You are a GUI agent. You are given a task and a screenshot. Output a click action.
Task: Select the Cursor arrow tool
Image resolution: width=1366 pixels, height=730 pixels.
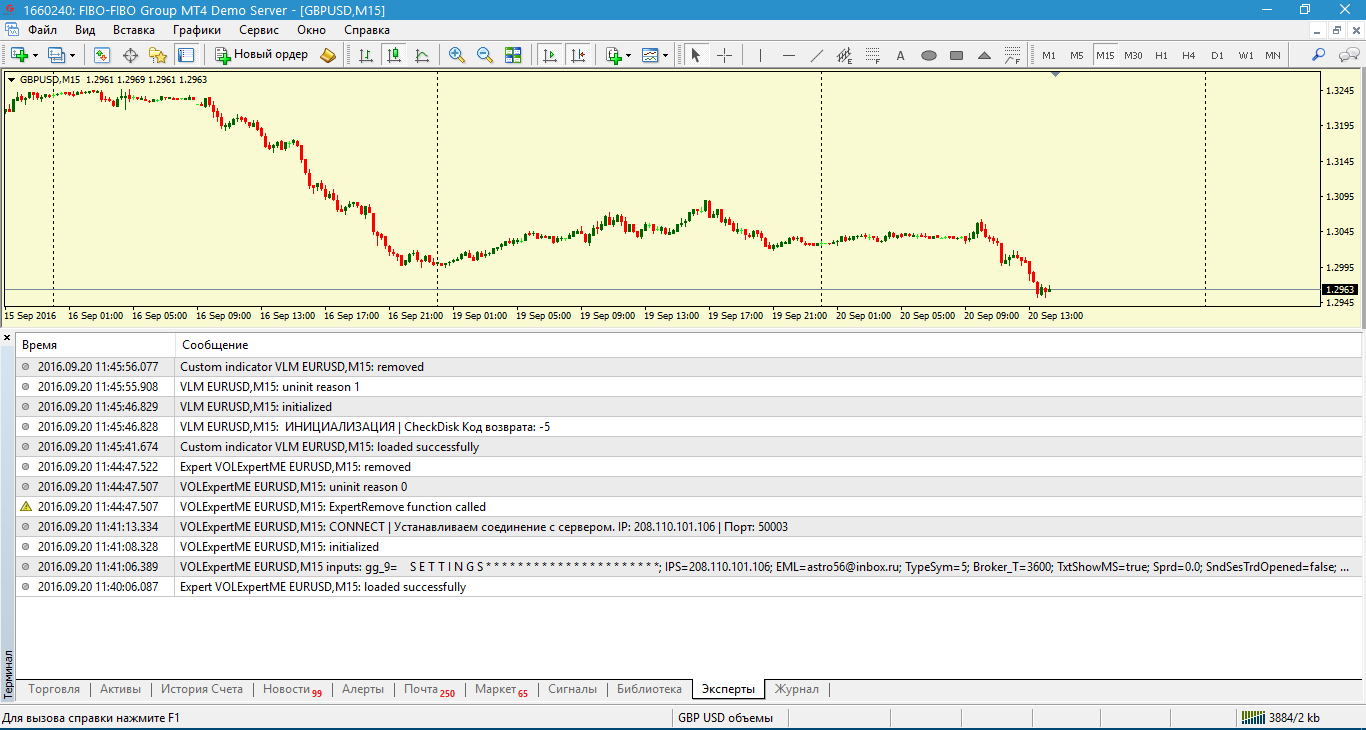click(x=697, y=55)
